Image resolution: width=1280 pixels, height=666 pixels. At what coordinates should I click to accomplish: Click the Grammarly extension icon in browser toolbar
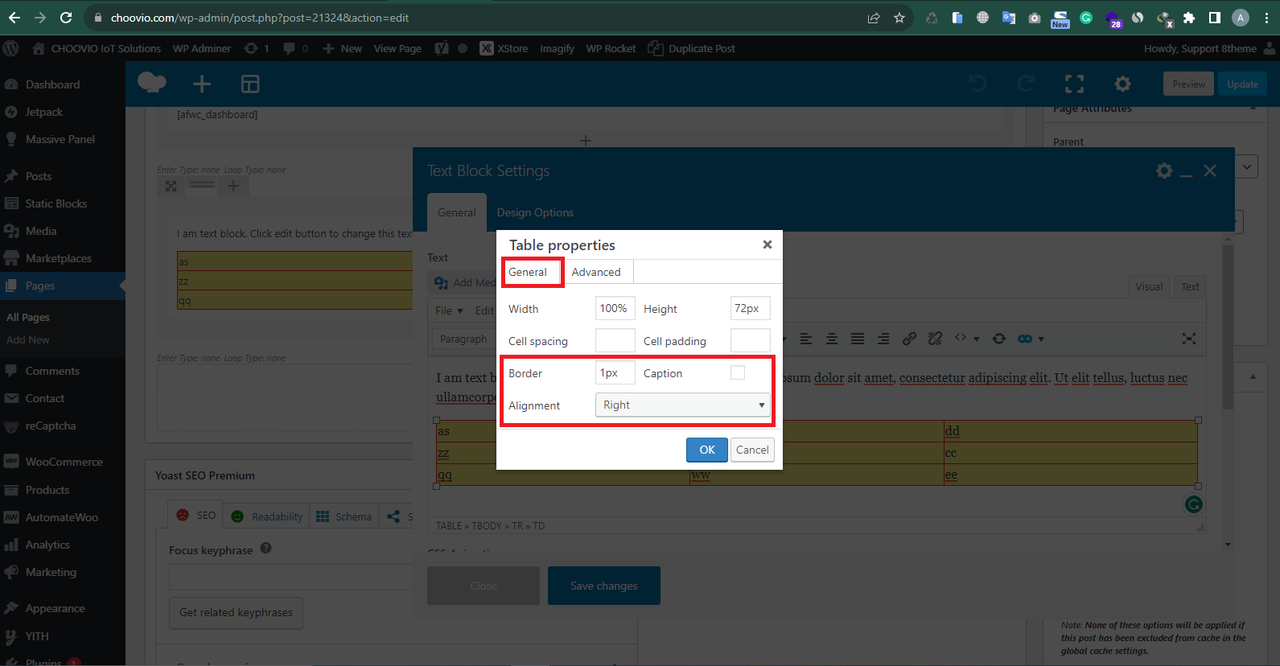tap(1086, 18)
